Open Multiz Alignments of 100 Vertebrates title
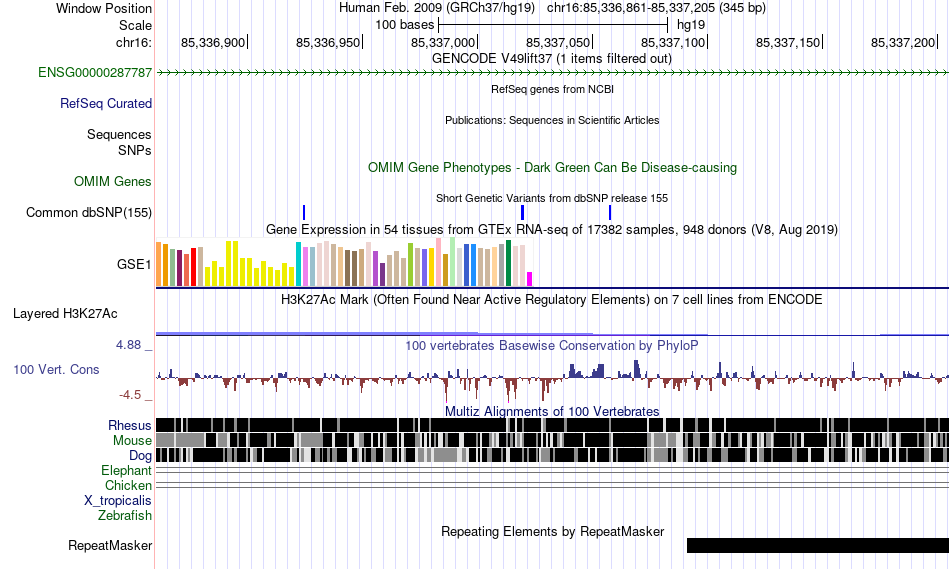The height and width of the screenshot is (569, 950). click(x=552, y=411)
